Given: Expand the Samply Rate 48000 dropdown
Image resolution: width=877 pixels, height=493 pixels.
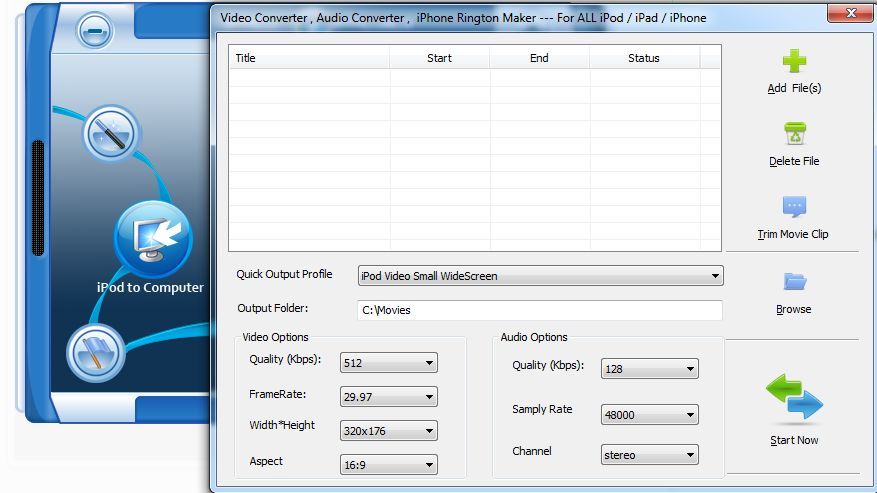Looking at the screenshot, I should [x=650, y=415].
